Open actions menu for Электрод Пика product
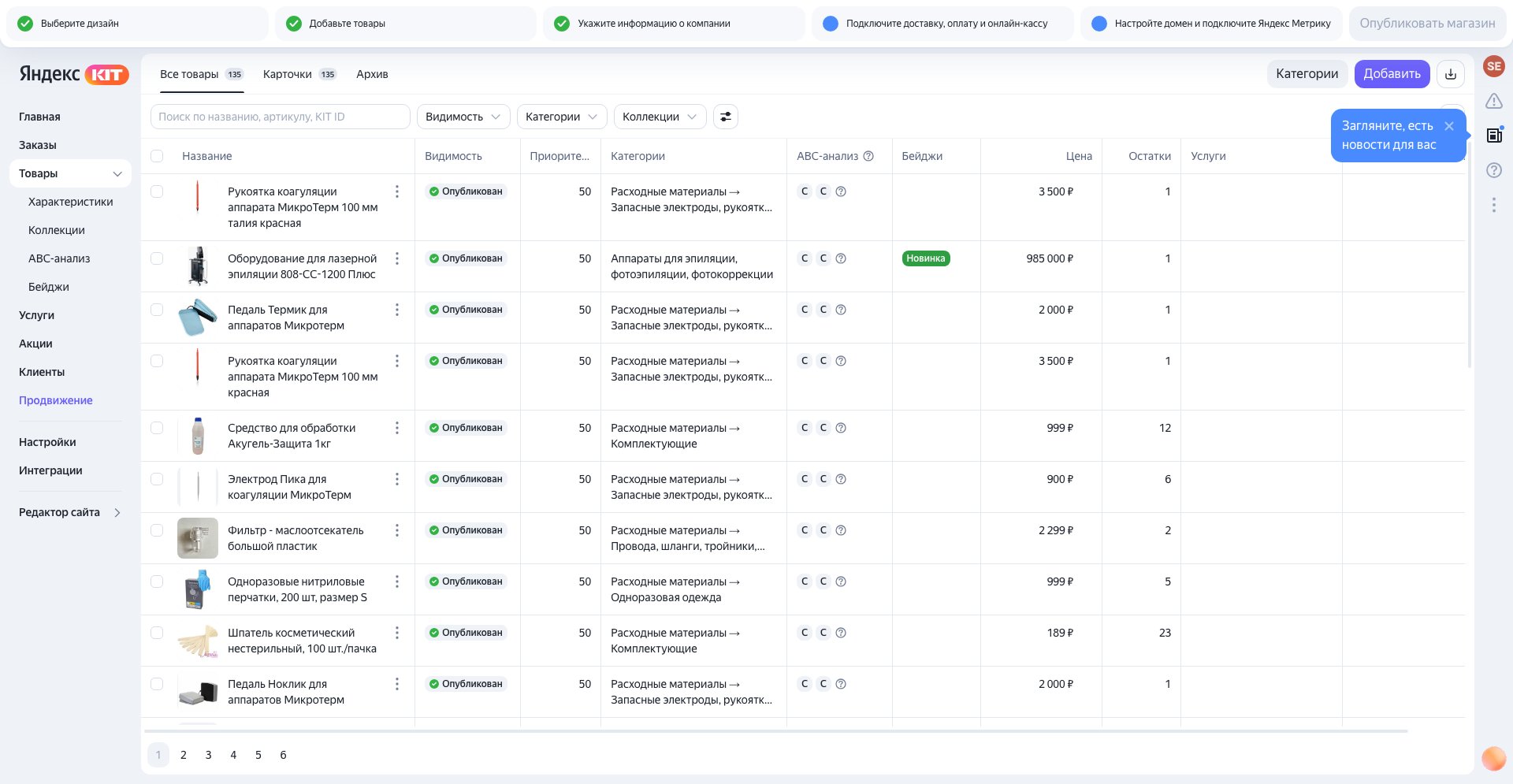 point(397,479)
